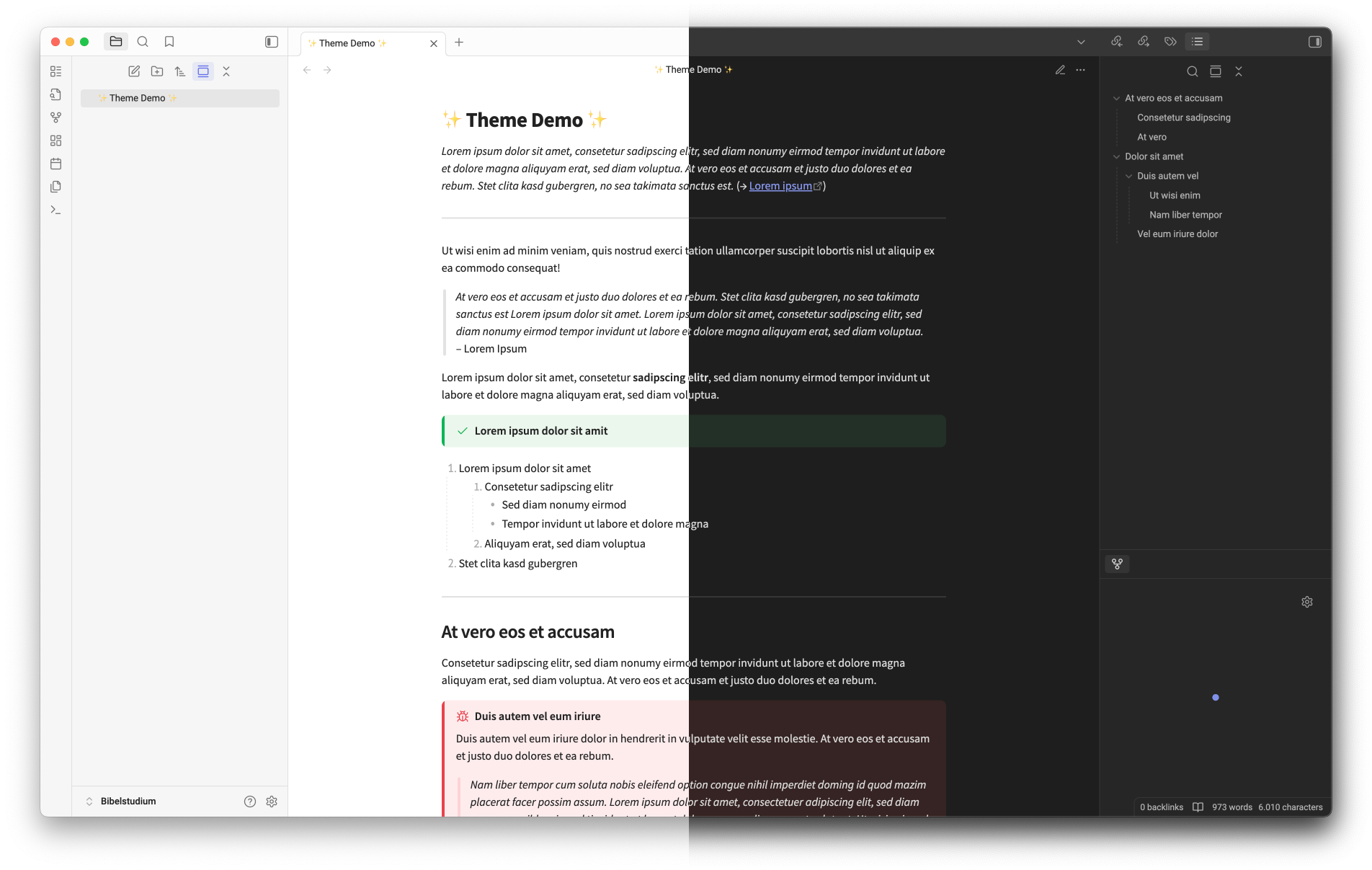Collapse all headings in outline panel
Screen dimensions: 1372x870
point(1239,71)
